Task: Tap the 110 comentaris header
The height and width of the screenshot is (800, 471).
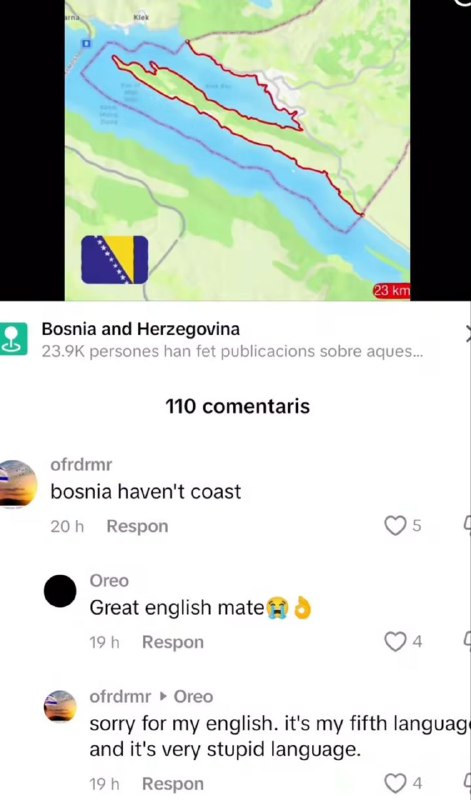Action: (238, 407)
